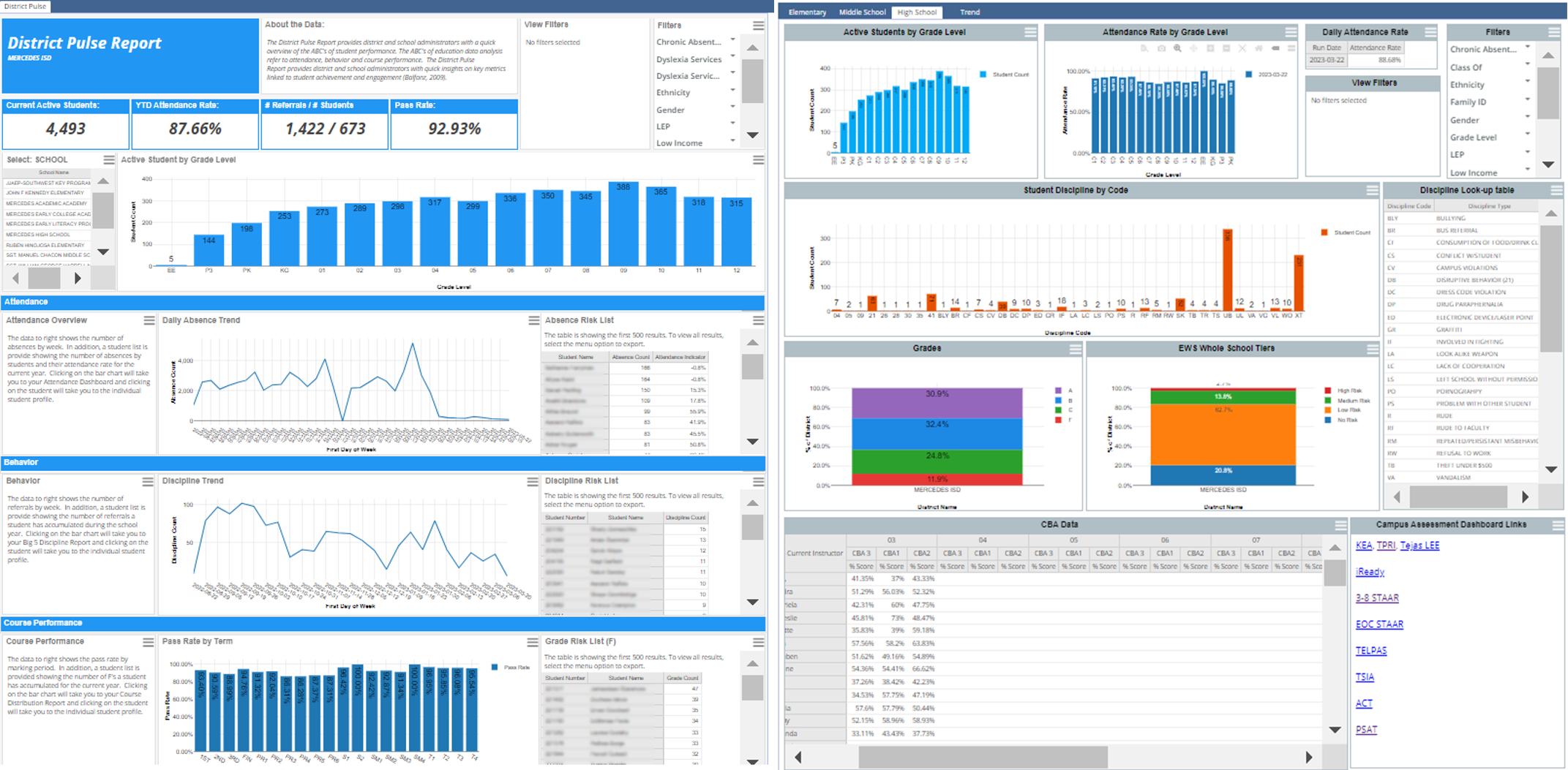1568x770 pixels.
Task: Click the orange Student Count legend swatch
Action: pos(1324,233)
